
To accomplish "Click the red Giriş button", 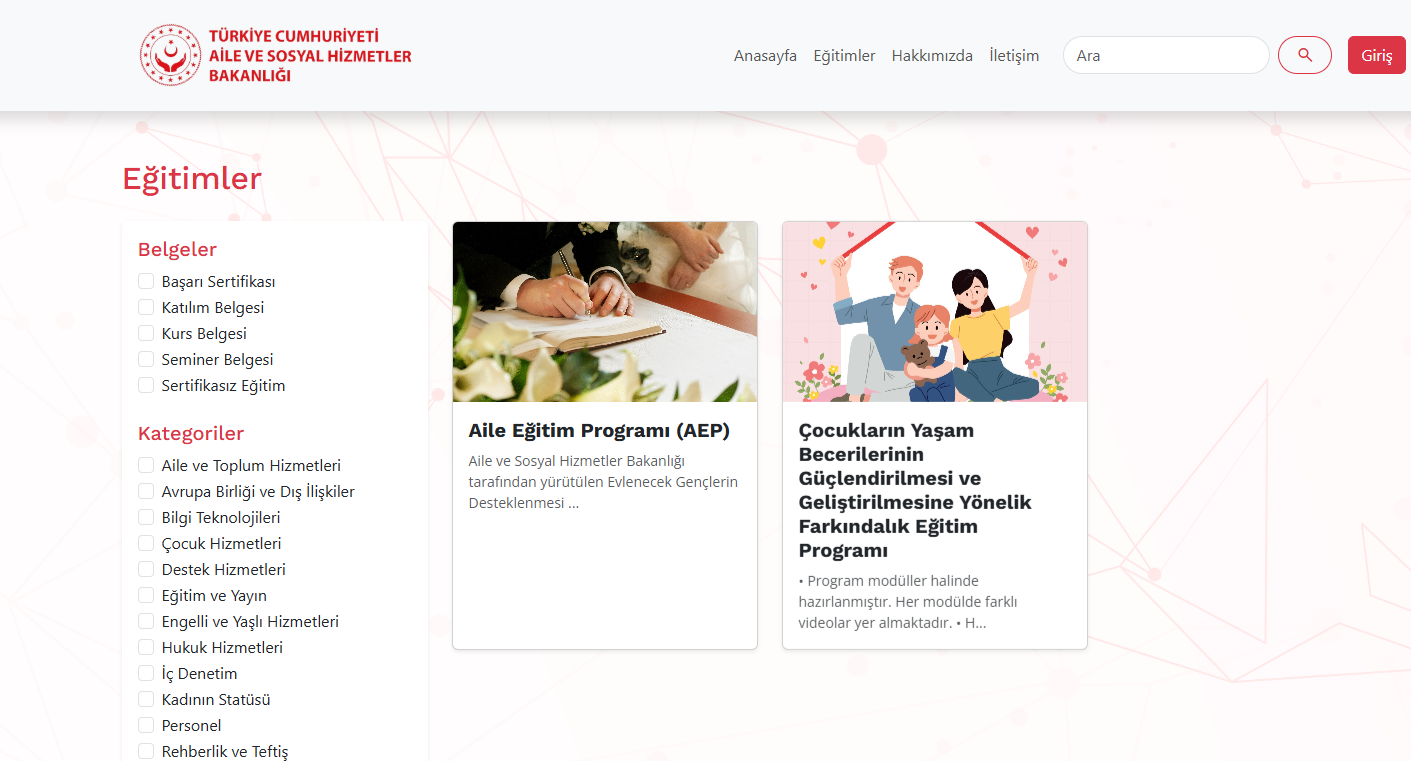I will coord(1377,55).
